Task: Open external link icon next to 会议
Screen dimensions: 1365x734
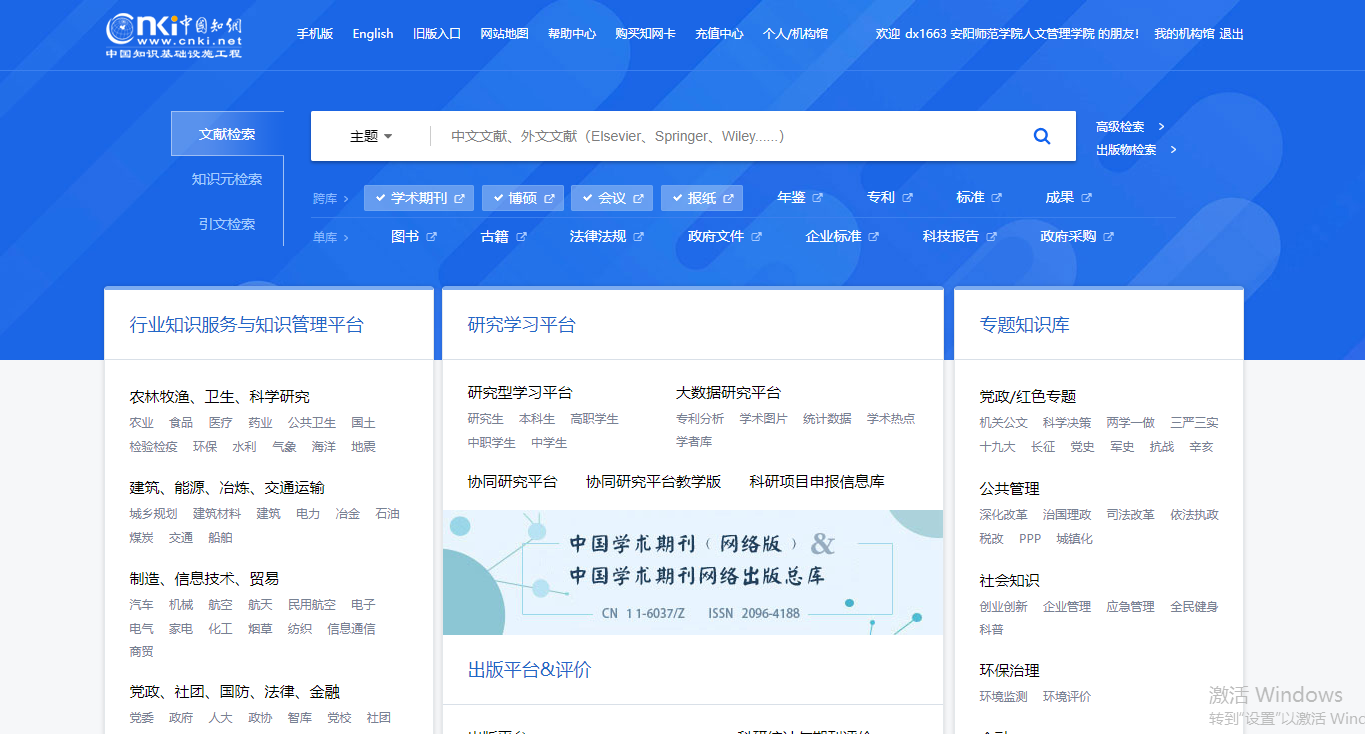Action: [x=639, y=198]
